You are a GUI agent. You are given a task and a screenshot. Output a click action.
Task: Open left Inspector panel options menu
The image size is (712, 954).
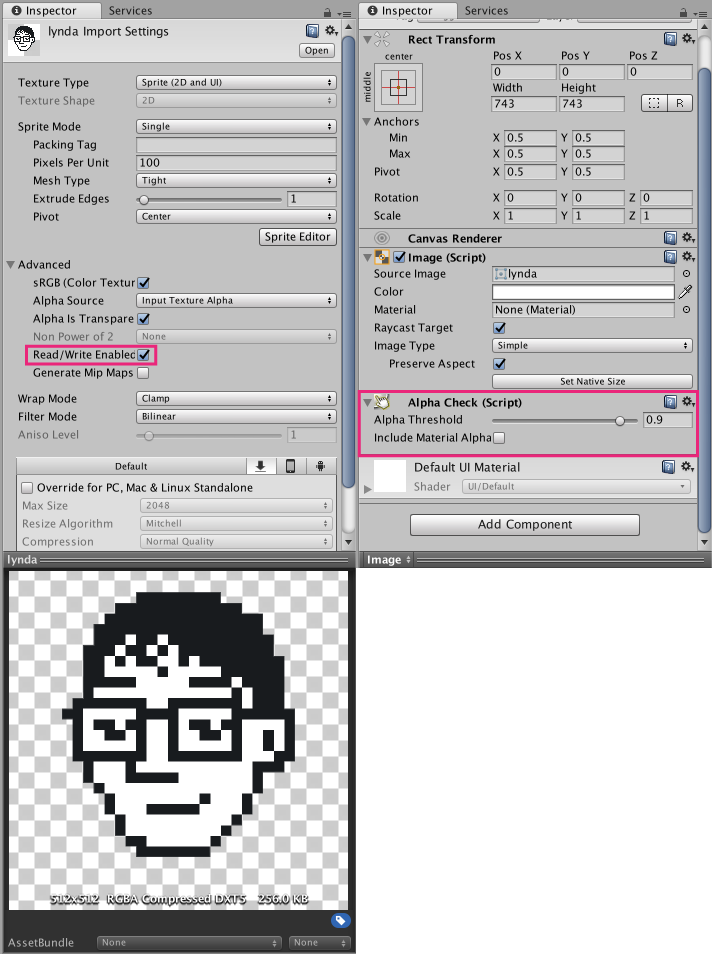(x=345, y=13)
